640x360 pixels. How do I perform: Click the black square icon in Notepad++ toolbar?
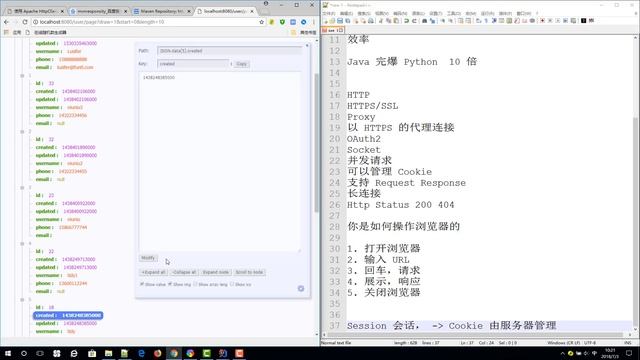tap(584, 21)
